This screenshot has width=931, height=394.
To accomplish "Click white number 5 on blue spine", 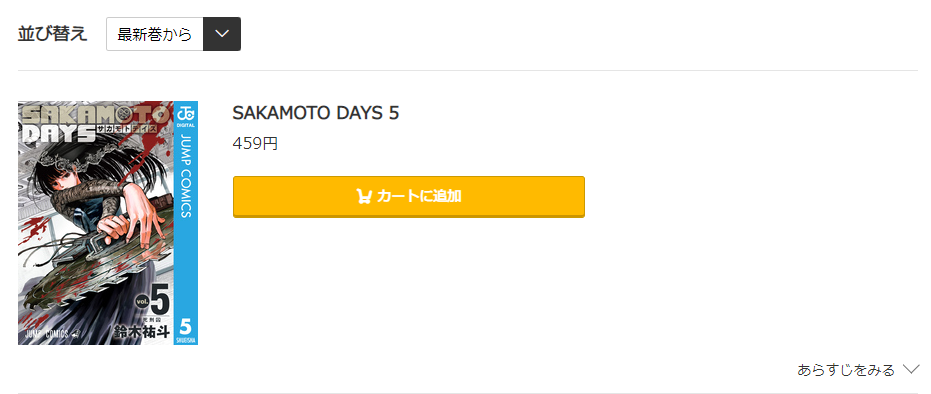I will tap(185, 326).
